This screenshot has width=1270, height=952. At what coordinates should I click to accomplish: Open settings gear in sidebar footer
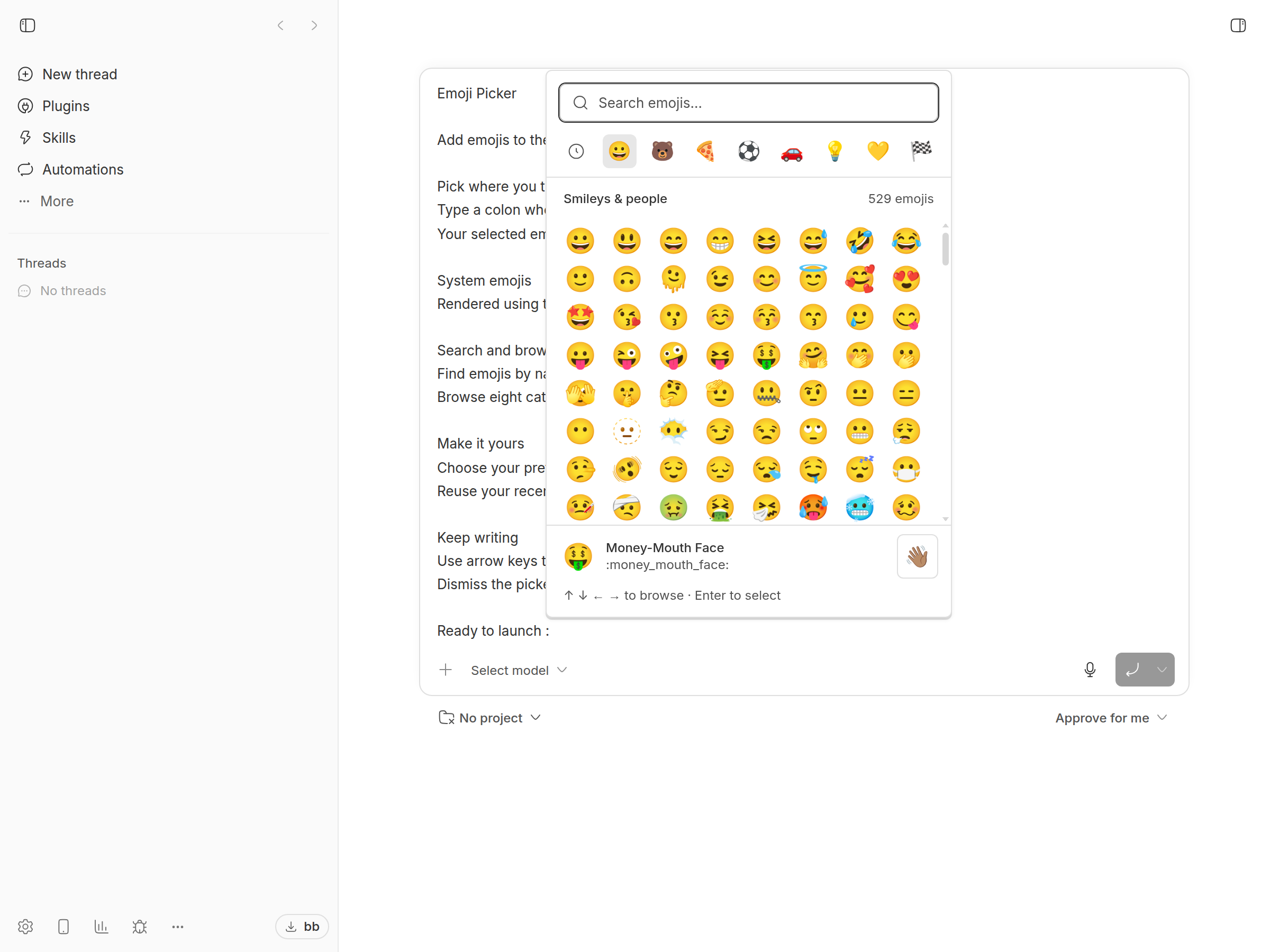(x=25, y=926)
